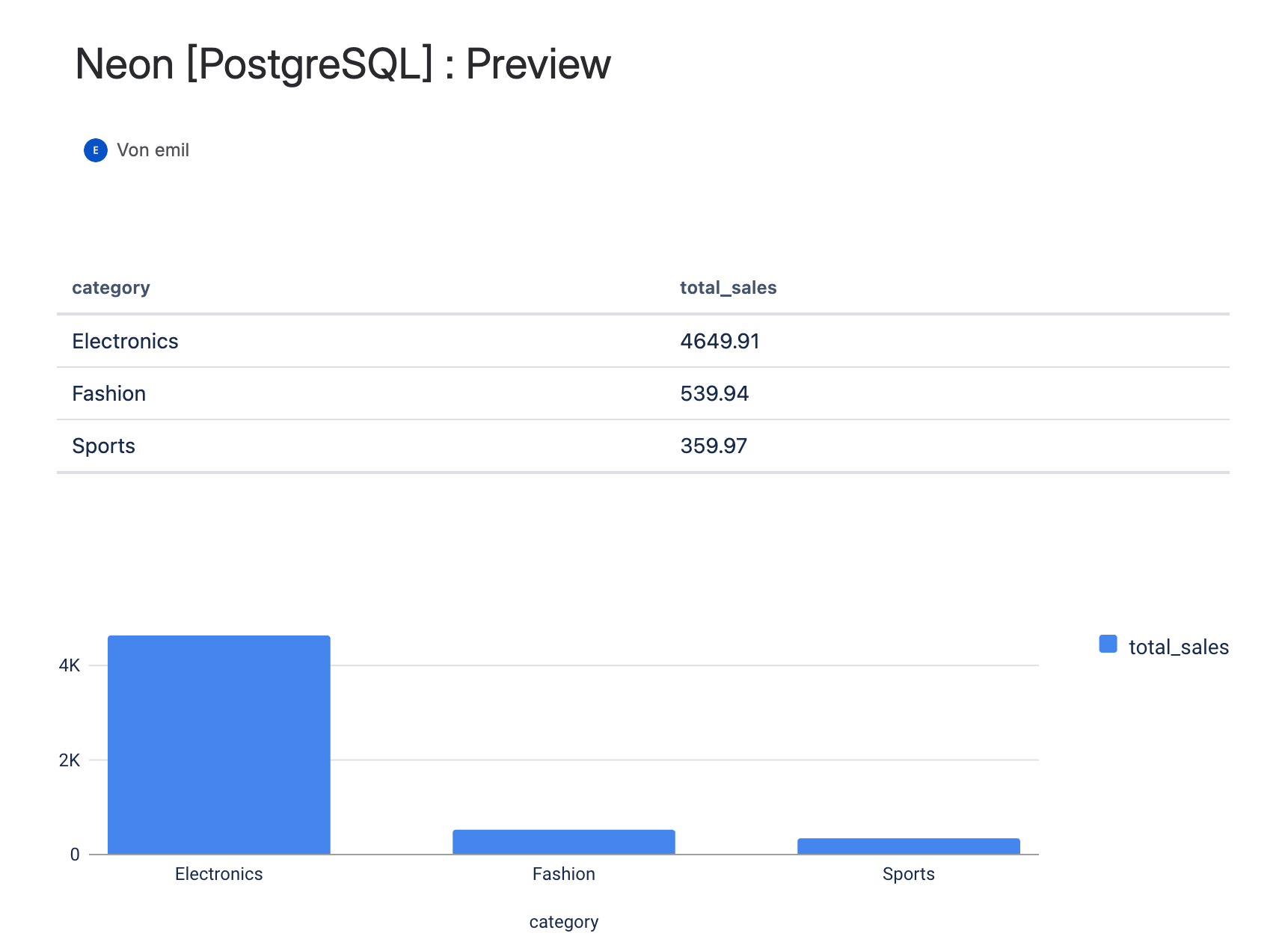This screenshot has height=948, width=1288.
Task: Click the Electronics x-axis label
Action: (218, 874)
